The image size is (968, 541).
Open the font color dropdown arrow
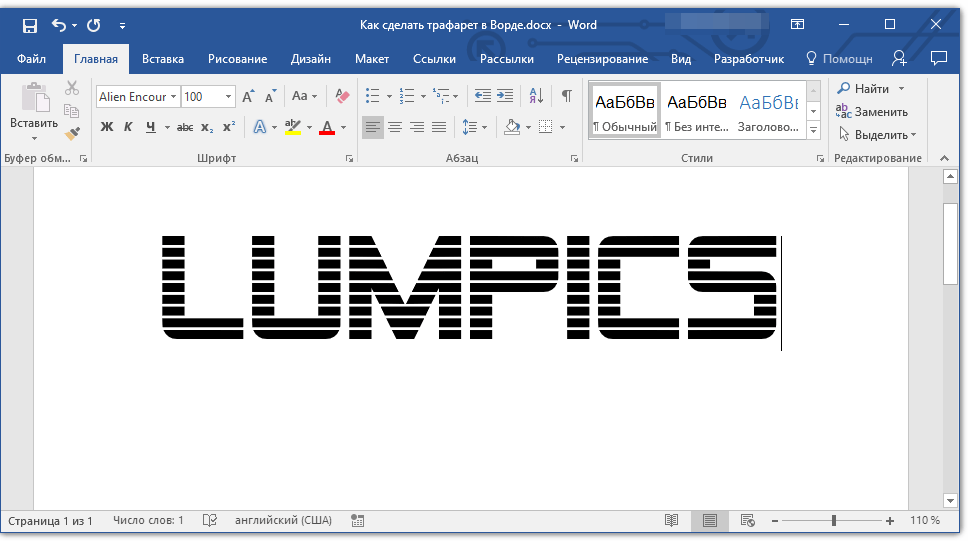pos(343,128)
